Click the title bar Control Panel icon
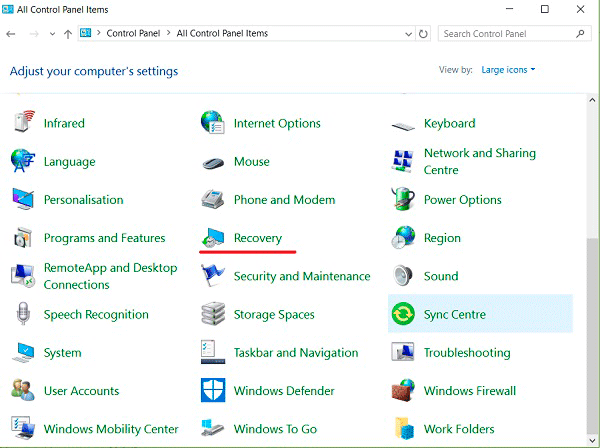The width and height of the screenshot is (600, 448). (x=8, y=9)
